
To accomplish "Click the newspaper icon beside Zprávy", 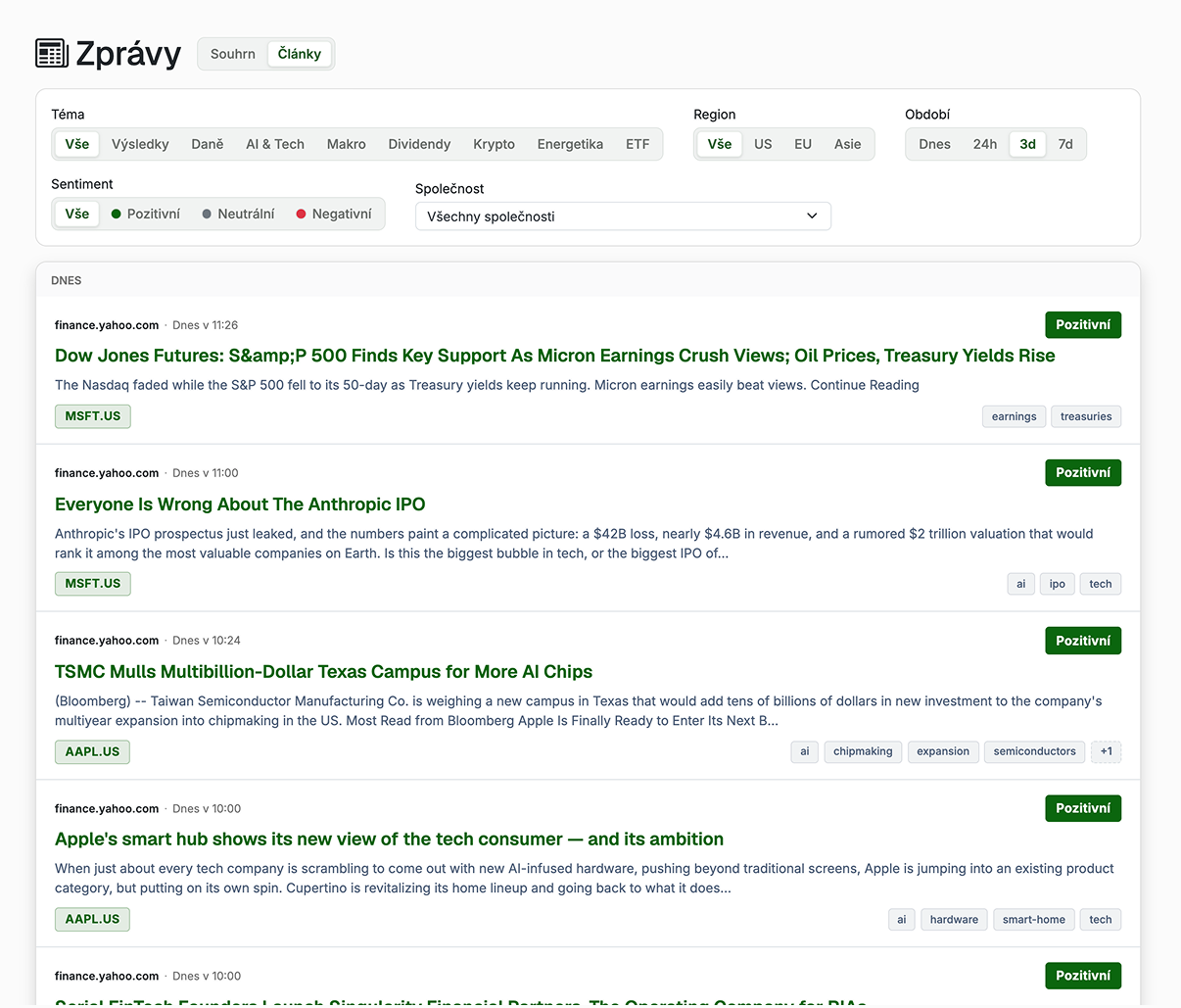I will click(x=52, y=53).
